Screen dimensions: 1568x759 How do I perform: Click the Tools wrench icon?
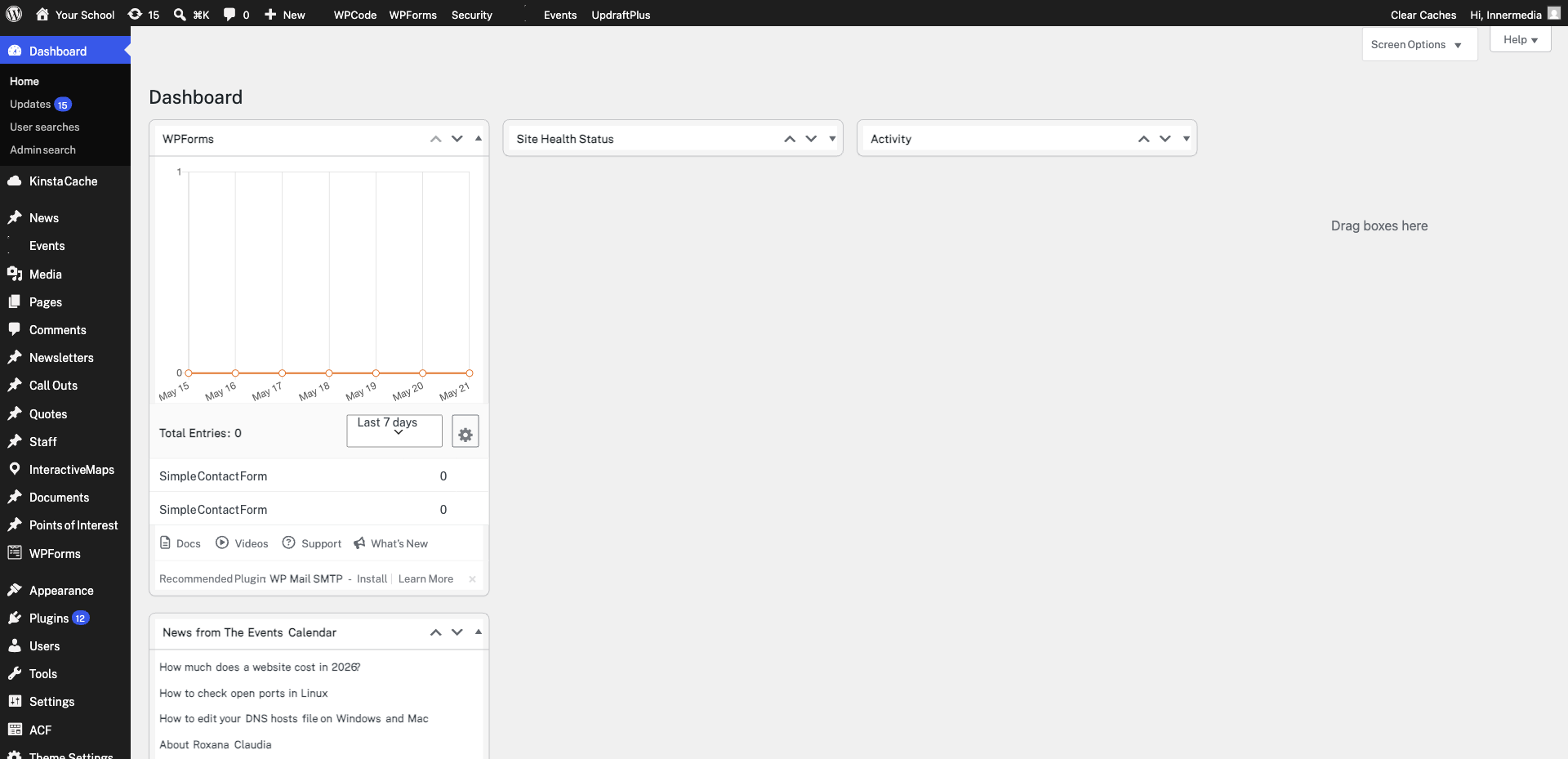pos(15,673)
